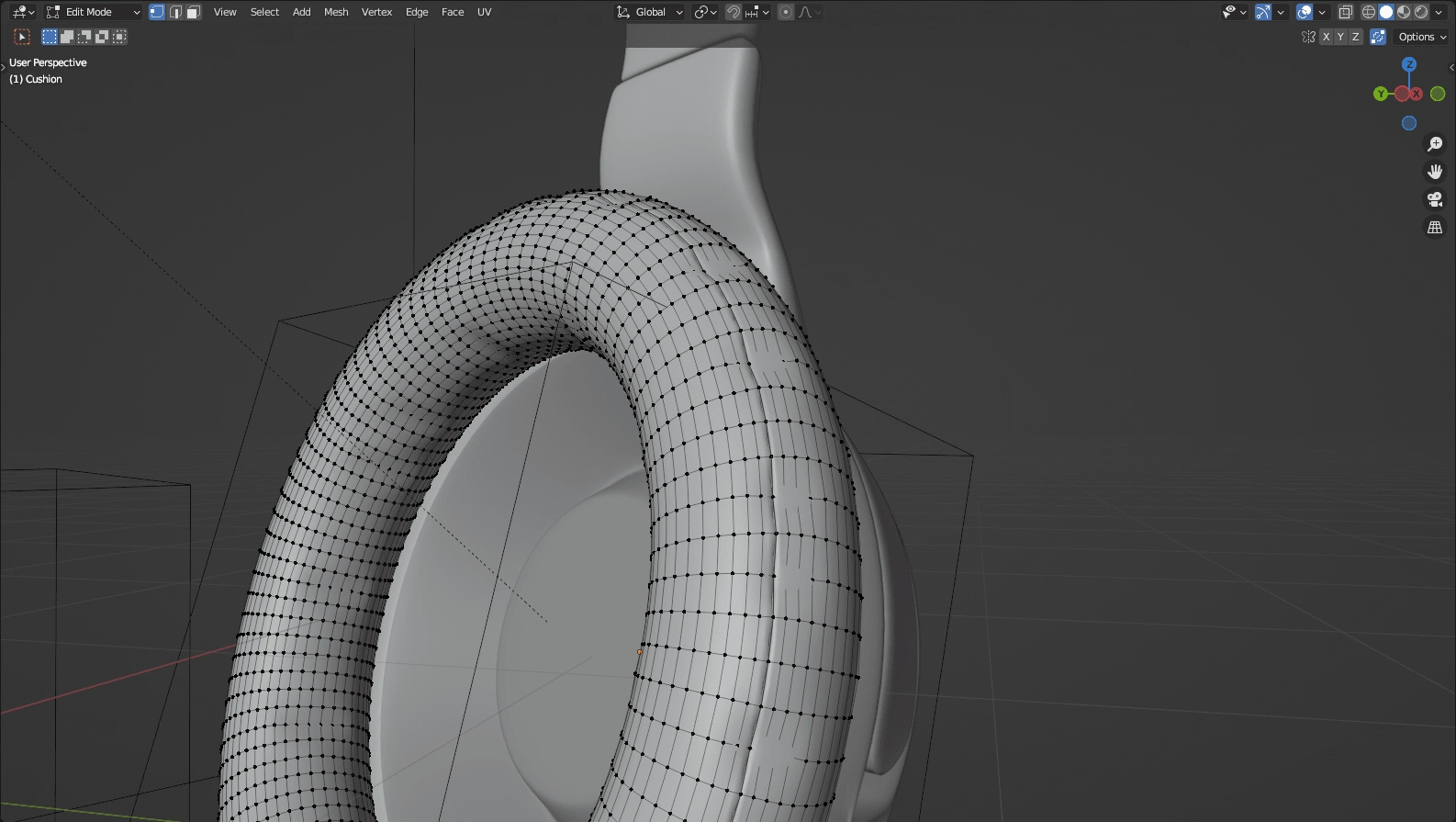Image resolution: width=1456 pixels, height=822 pixels.
Task: Open the UV menu
Action: click(x=484, y=12)
